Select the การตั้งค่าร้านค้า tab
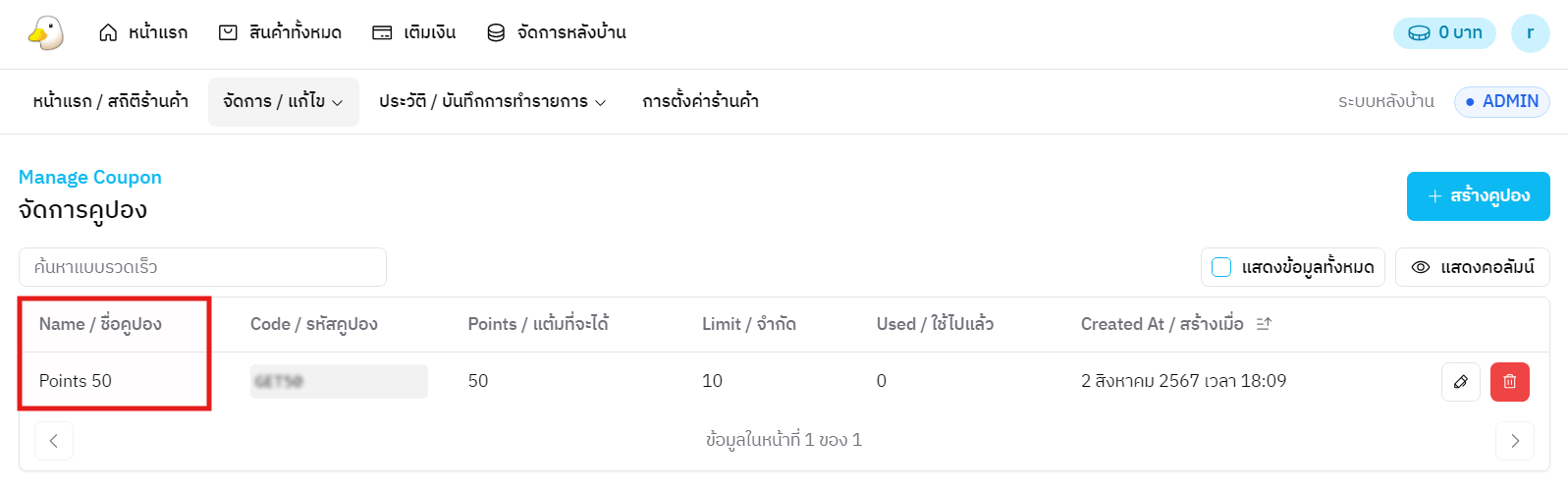 (x=700, y=102)
